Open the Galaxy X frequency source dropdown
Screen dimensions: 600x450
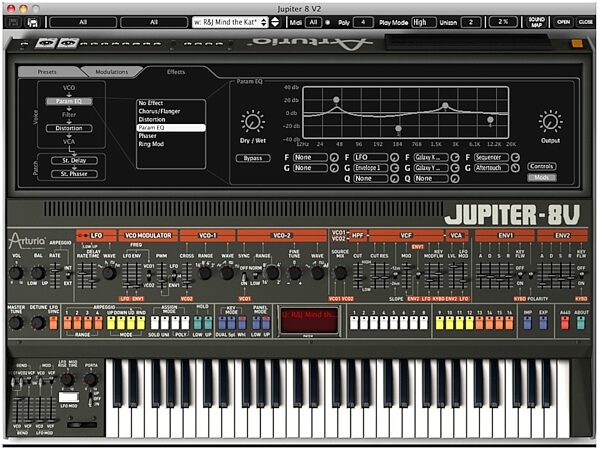431,157
